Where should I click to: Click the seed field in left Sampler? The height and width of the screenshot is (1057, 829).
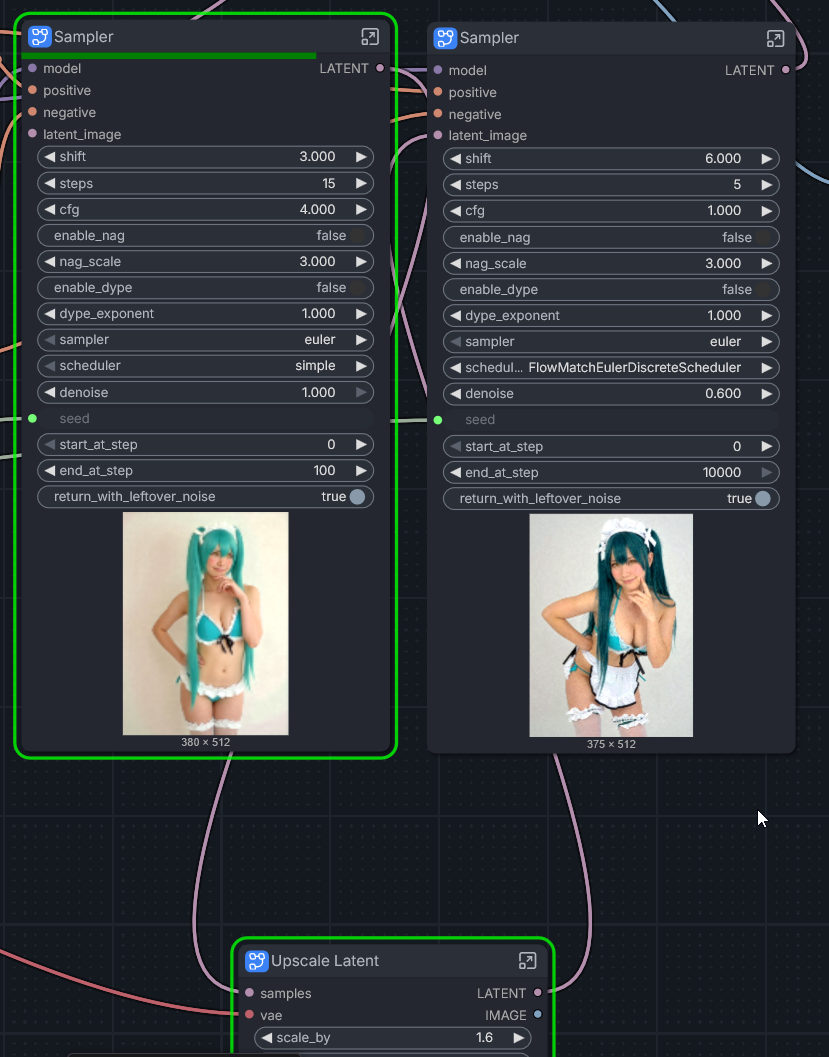click(x=206, y=419)
